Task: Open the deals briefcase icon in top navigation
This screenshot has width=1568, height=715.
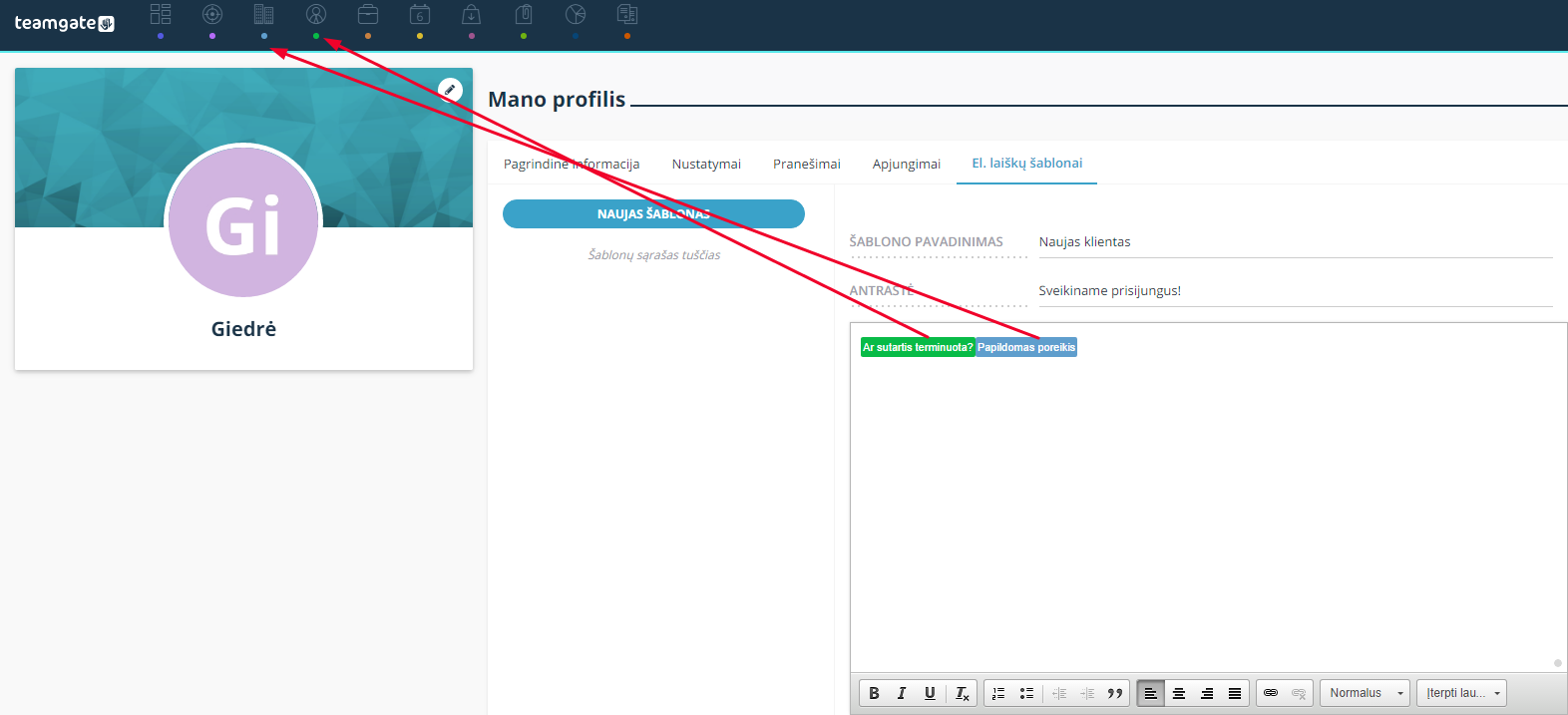Action: coord(368,14)
